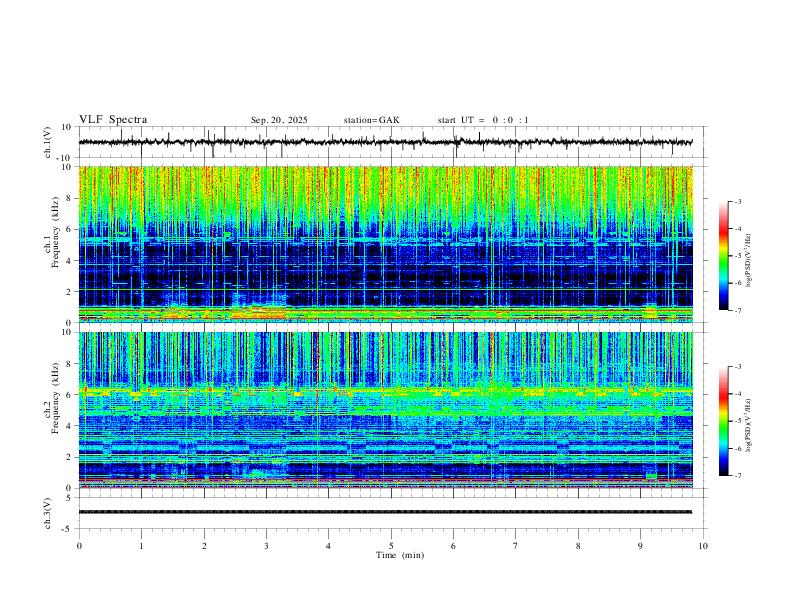This screenshot has width=792, height=612.
Task: Click the "ch.1 Frequency (kHz)" axis label
Action: tap(52, 231)
